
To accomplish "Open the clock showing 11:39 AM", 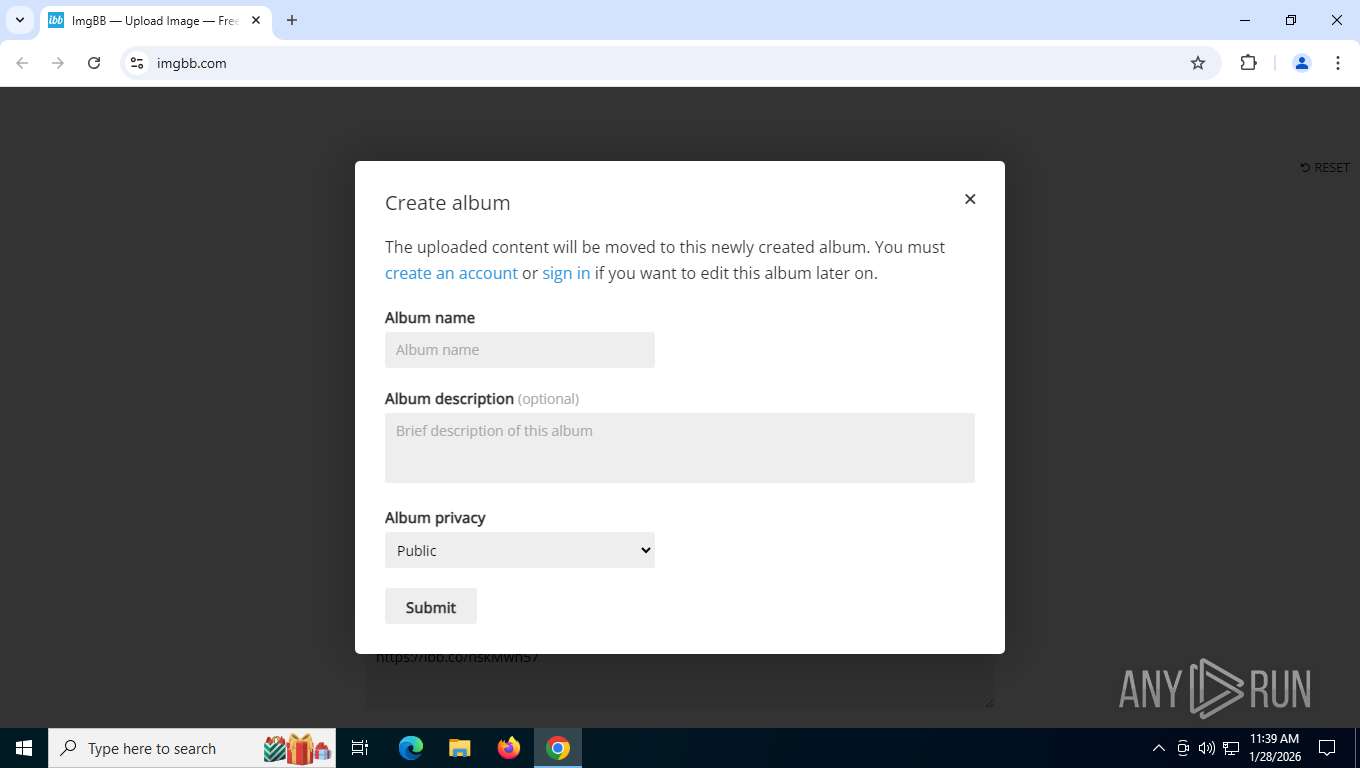I will click(1274, 748).
